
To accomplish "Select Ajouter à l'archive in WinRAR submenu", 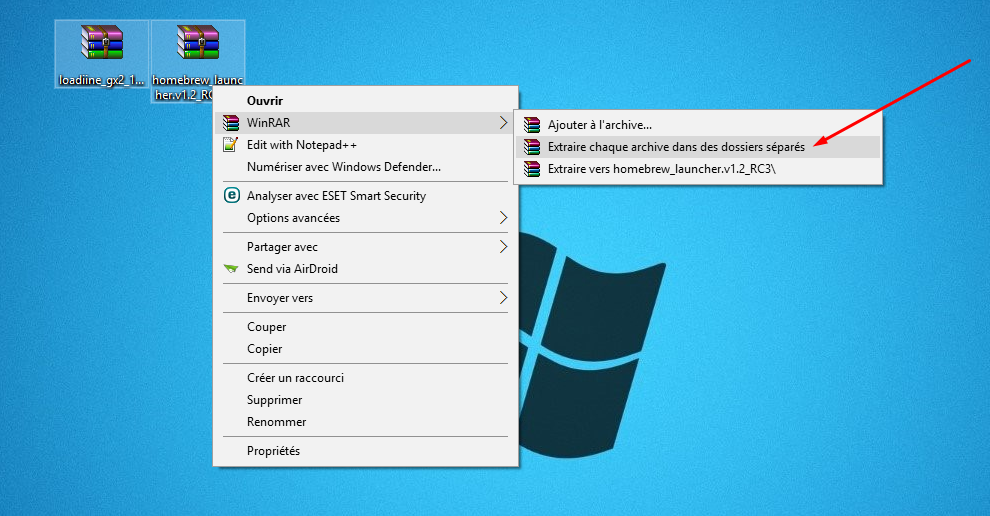I will (698, 125).
